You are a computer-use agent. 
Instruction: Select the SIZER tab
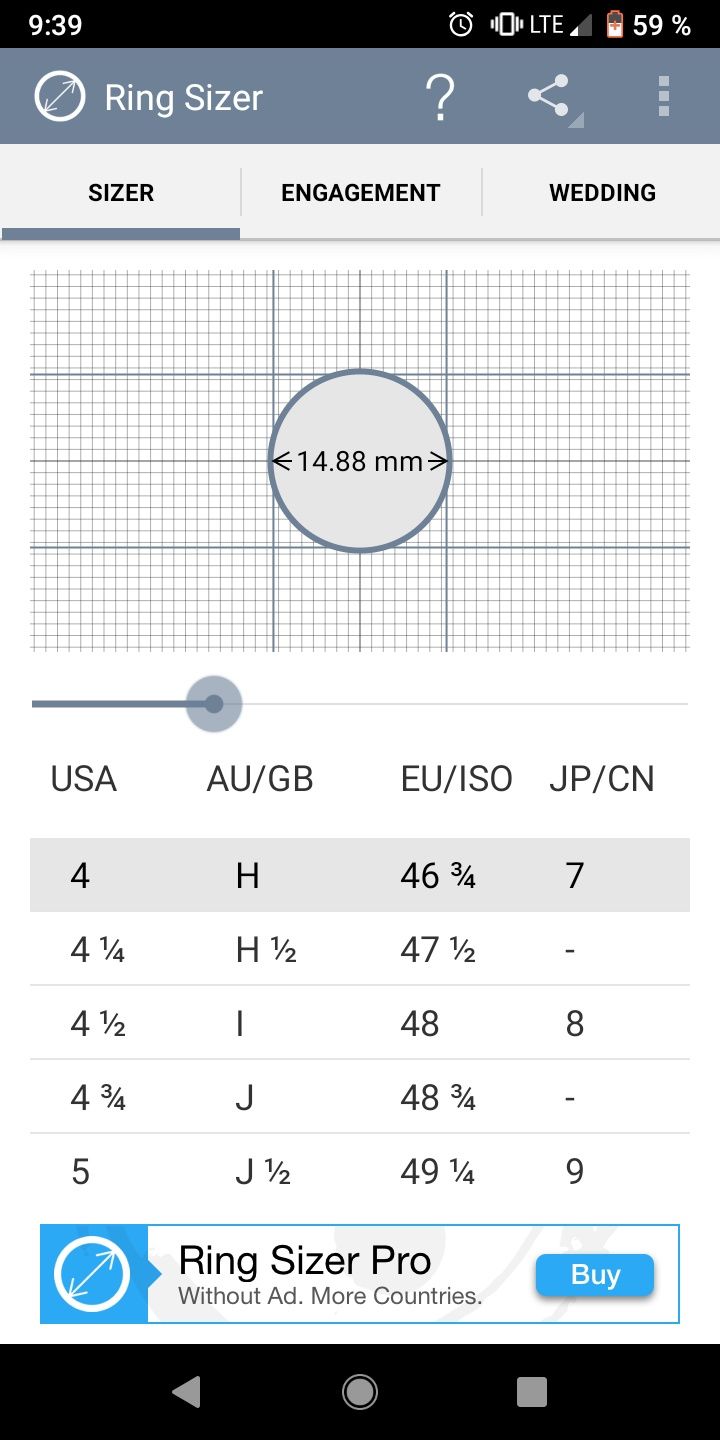pyautogui.click(x=121, y=192)
